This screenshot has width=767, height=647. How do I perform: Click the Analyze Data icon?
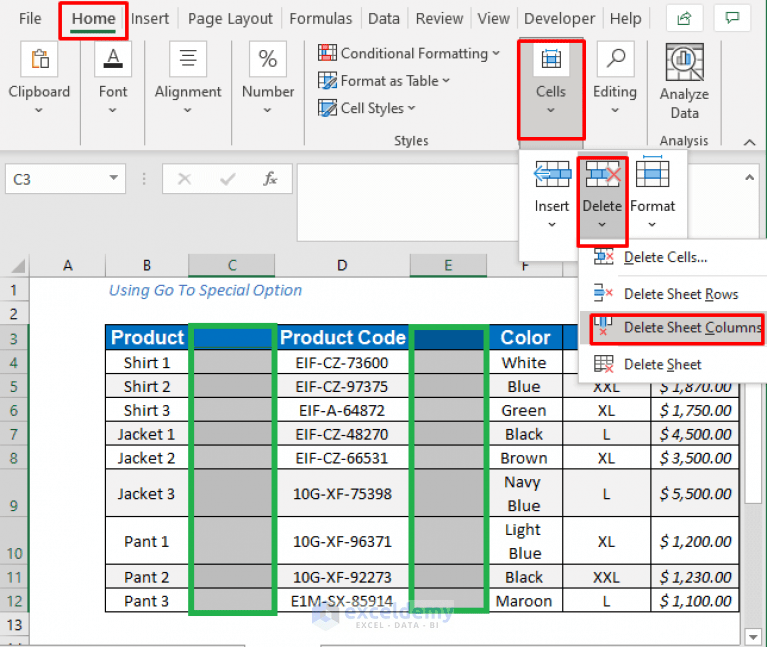(684, 62)
